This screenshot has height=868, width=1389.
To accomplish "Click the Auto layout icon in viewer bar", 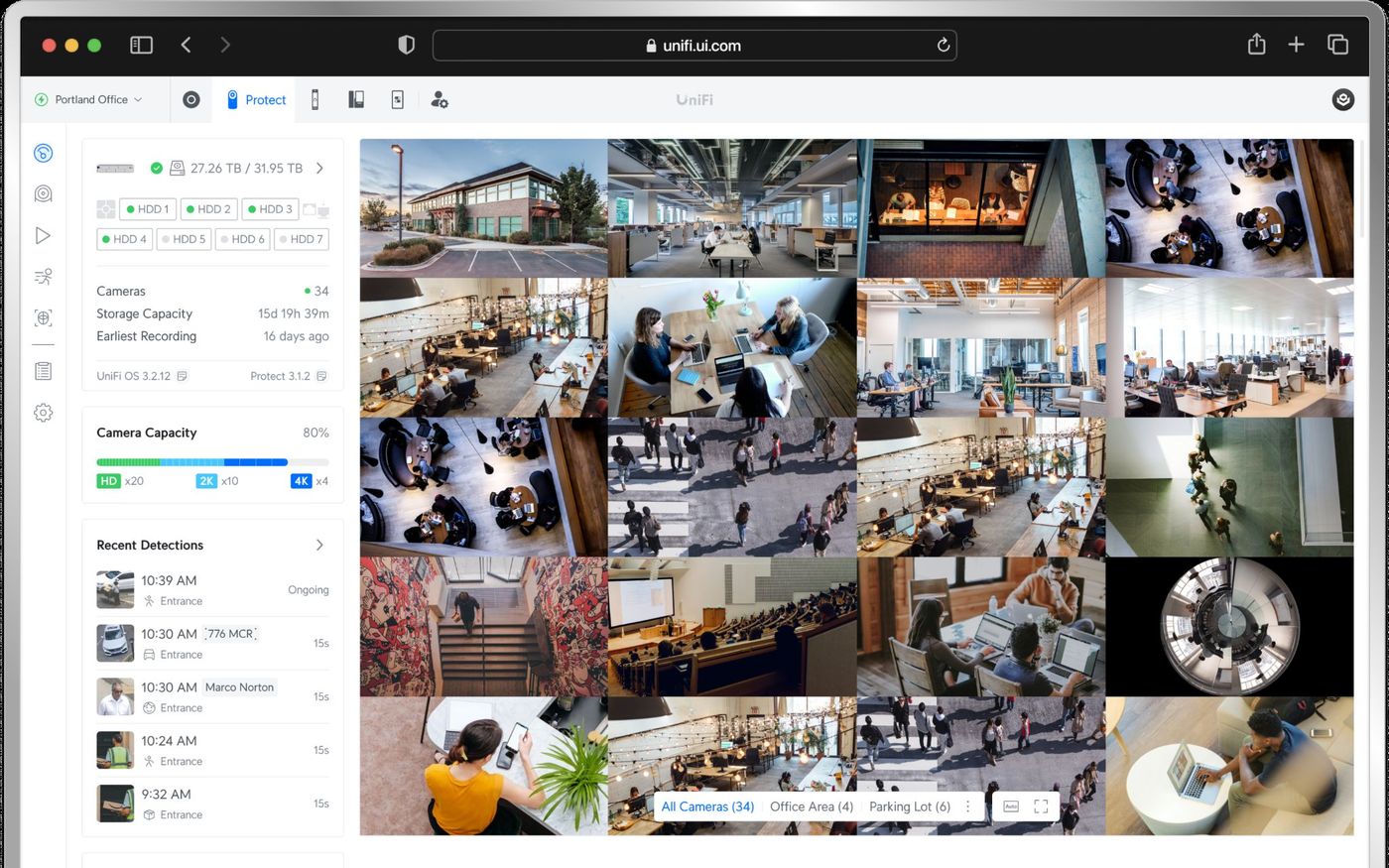I will click(1011, 806).
